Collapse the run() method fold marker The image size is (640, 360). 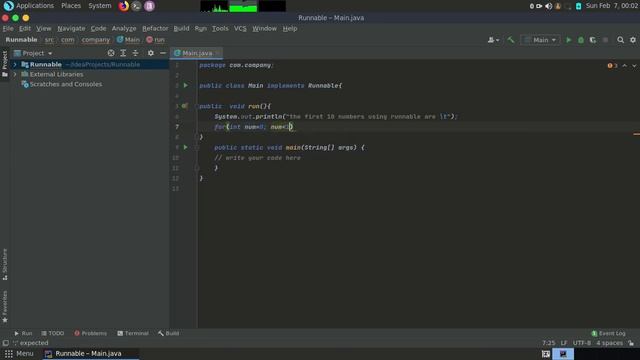tap(196, 106)
